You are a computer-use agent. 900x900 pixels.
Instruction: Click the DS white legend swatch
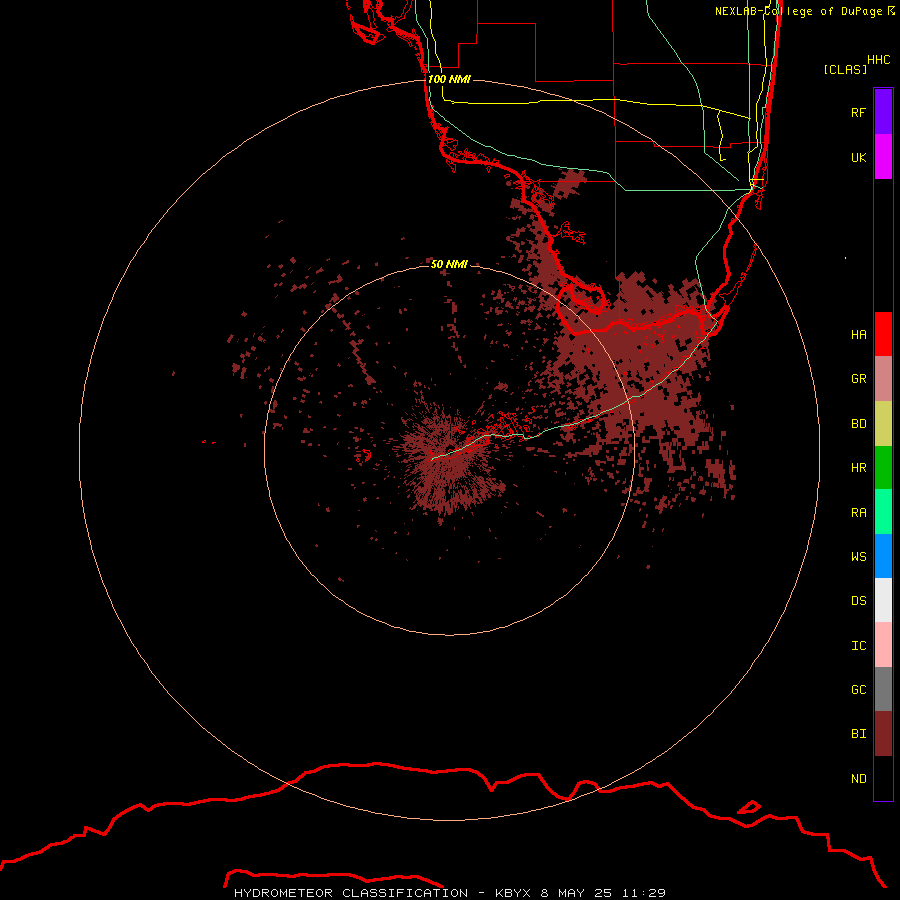[x=883, y=600]
